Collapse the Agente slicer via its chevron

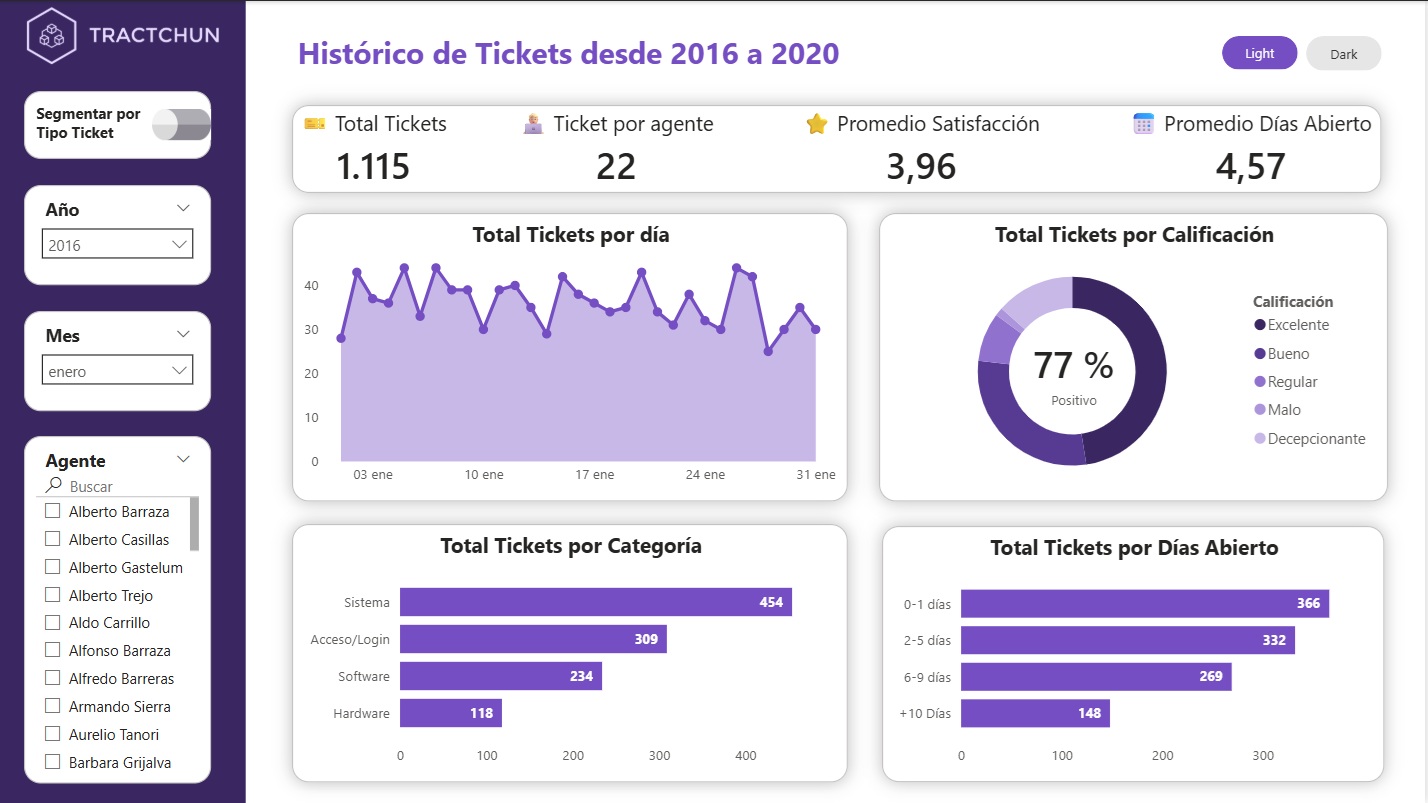click(182, 458)
